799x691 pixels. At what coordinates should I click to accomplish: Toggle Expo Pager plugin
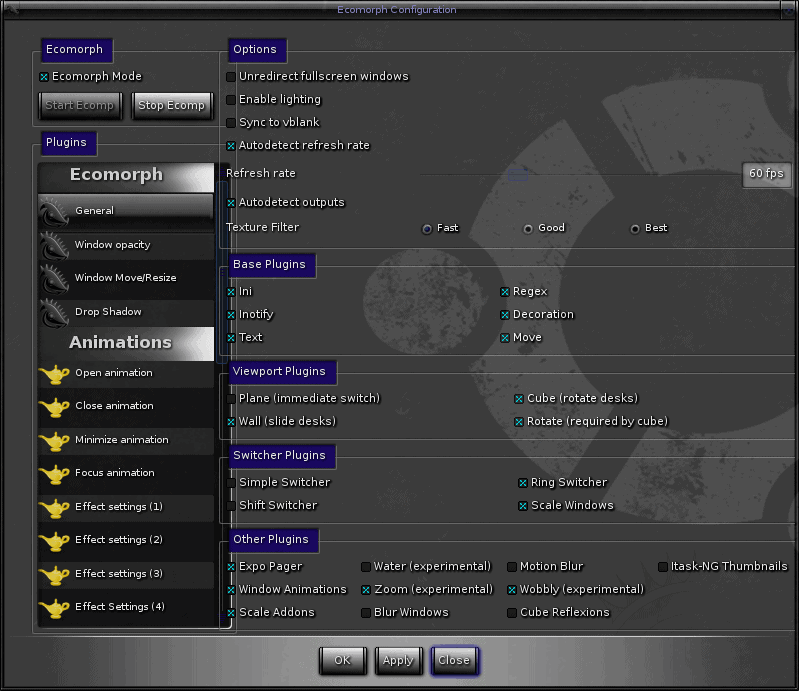click(231, 567)
